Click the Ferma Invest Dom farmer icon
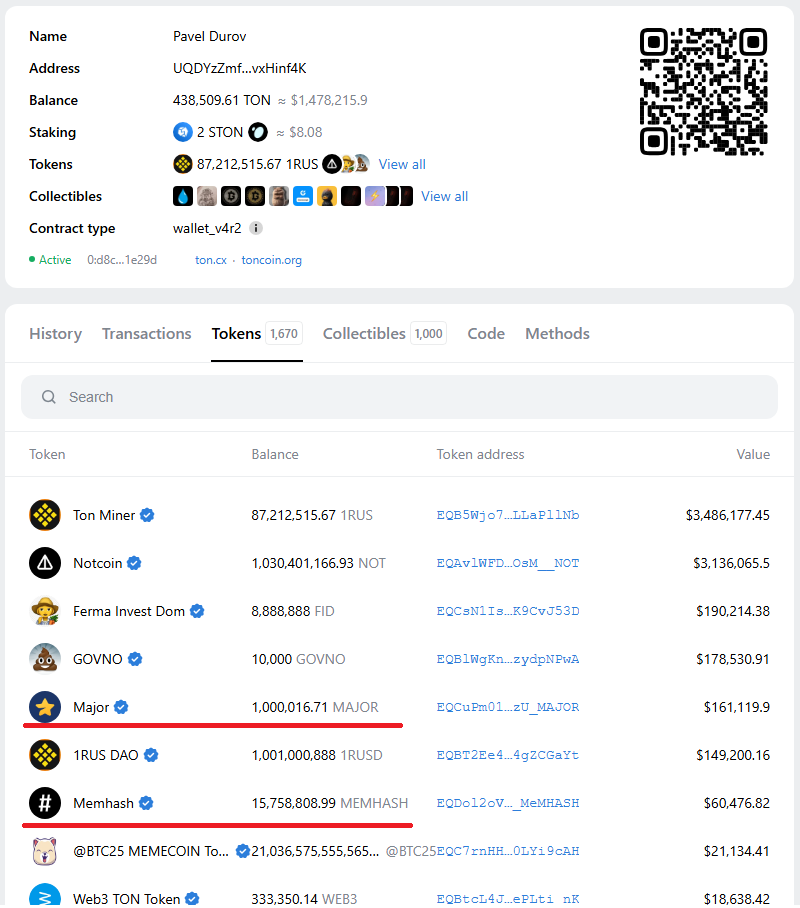This screenshot has height=908, width=800. click(45, 611)
